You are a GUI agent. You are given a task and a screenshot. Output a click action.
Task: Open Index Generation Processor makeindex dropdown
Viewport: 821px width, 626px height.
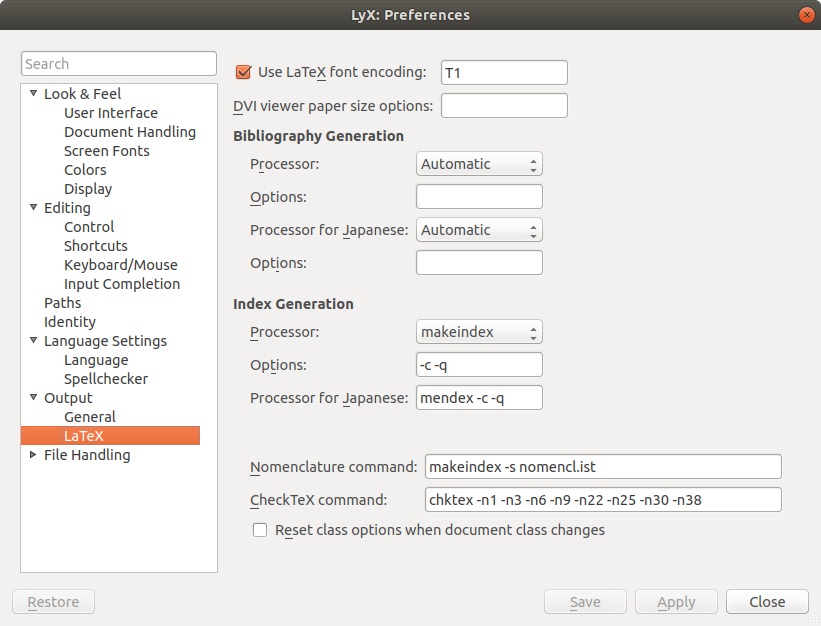[479, 332]
